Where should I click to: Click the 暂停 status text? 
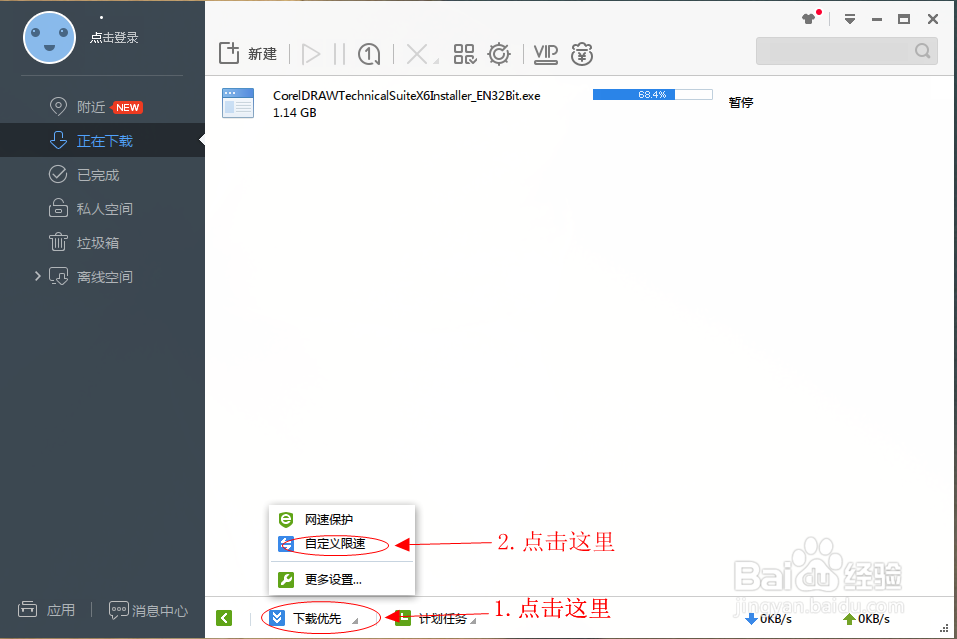point(741,103)
